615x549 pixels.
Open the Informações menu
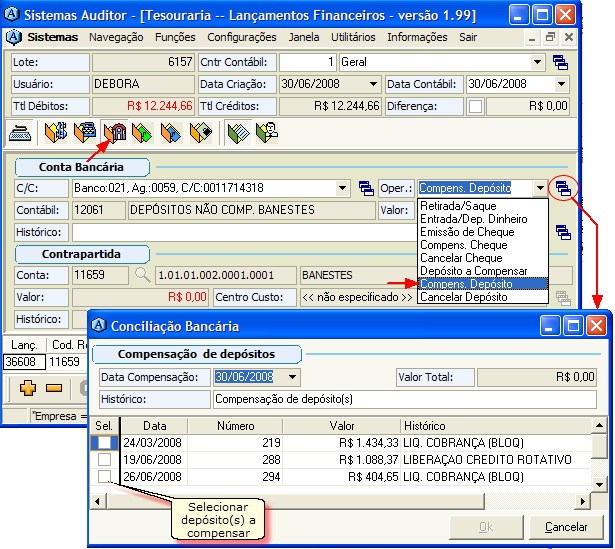tap(417, 37)
